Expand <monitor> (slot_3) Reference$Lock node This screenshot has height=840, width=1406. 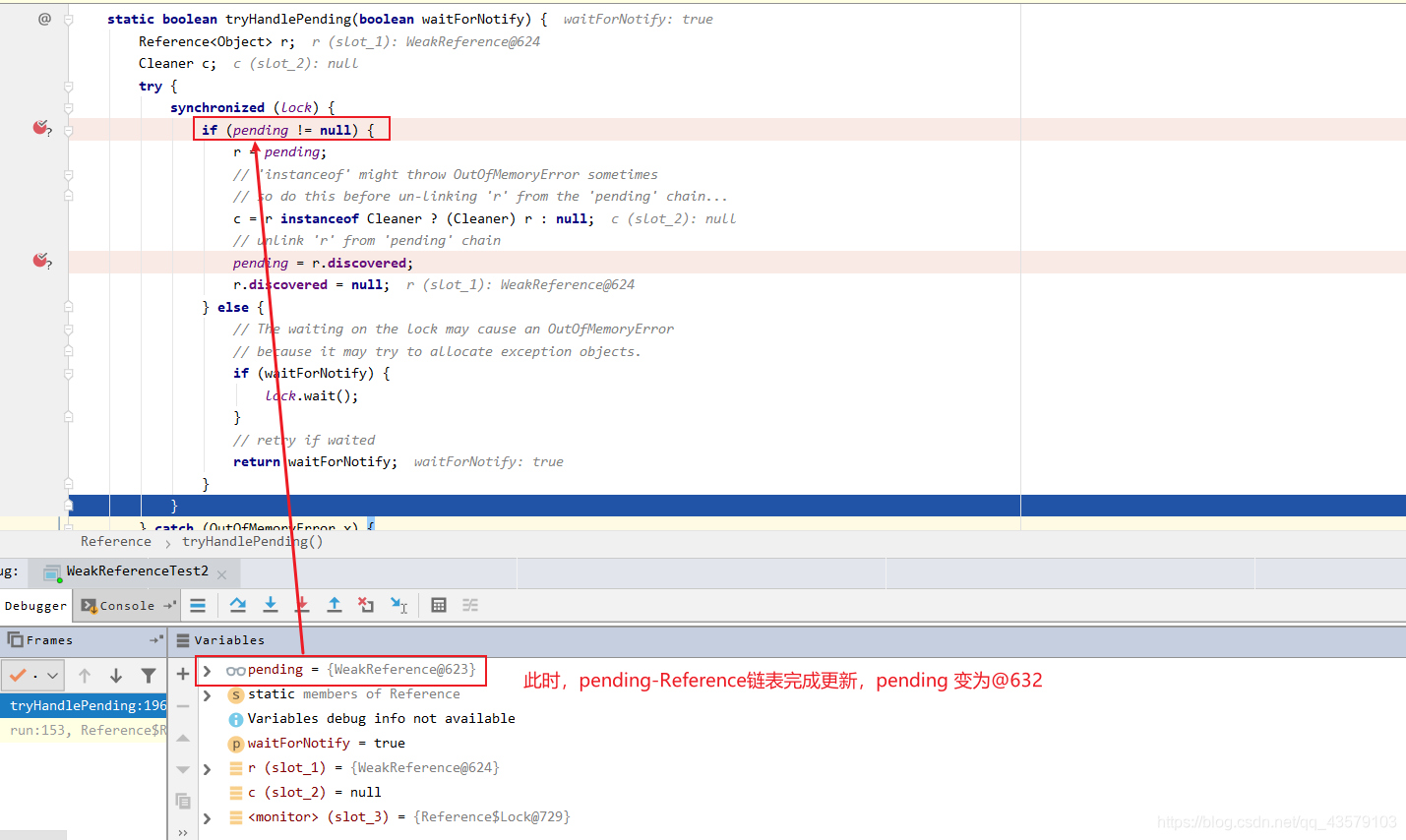207,817
